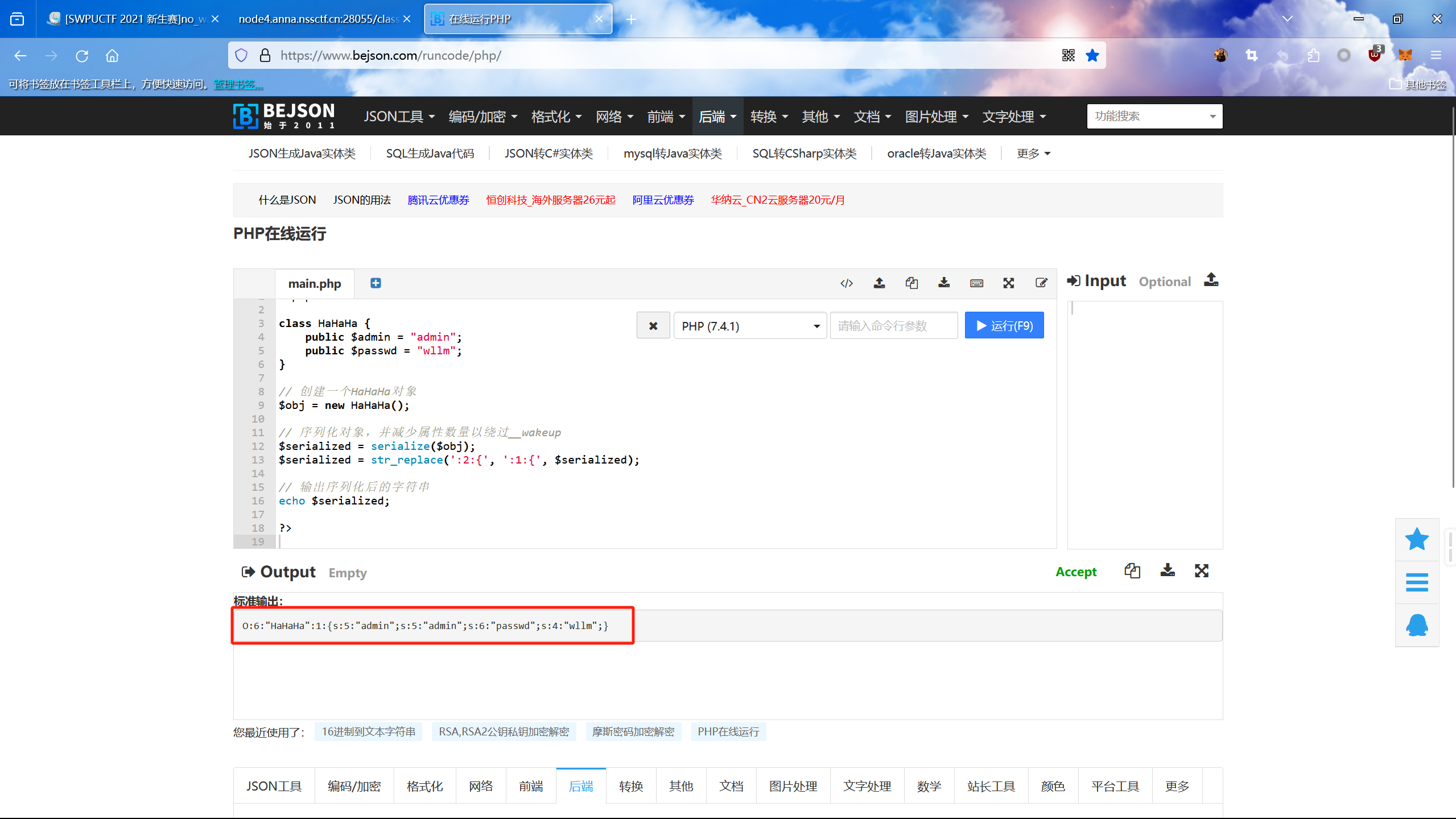Open the PHP (7.4.1) version dropdown
The width and height of the screenshot is (1456, 819).
(x=750, y=326)
